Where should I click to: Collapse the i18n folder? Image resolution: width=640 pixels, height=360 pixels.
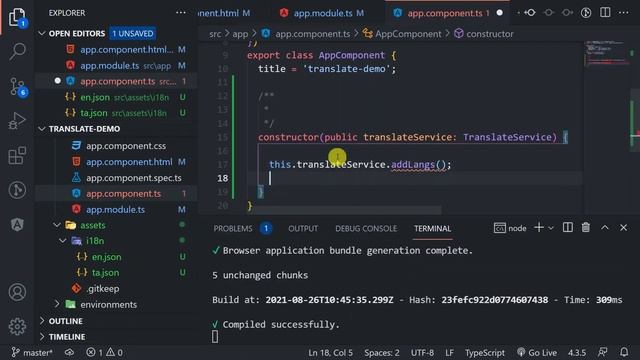62,241
